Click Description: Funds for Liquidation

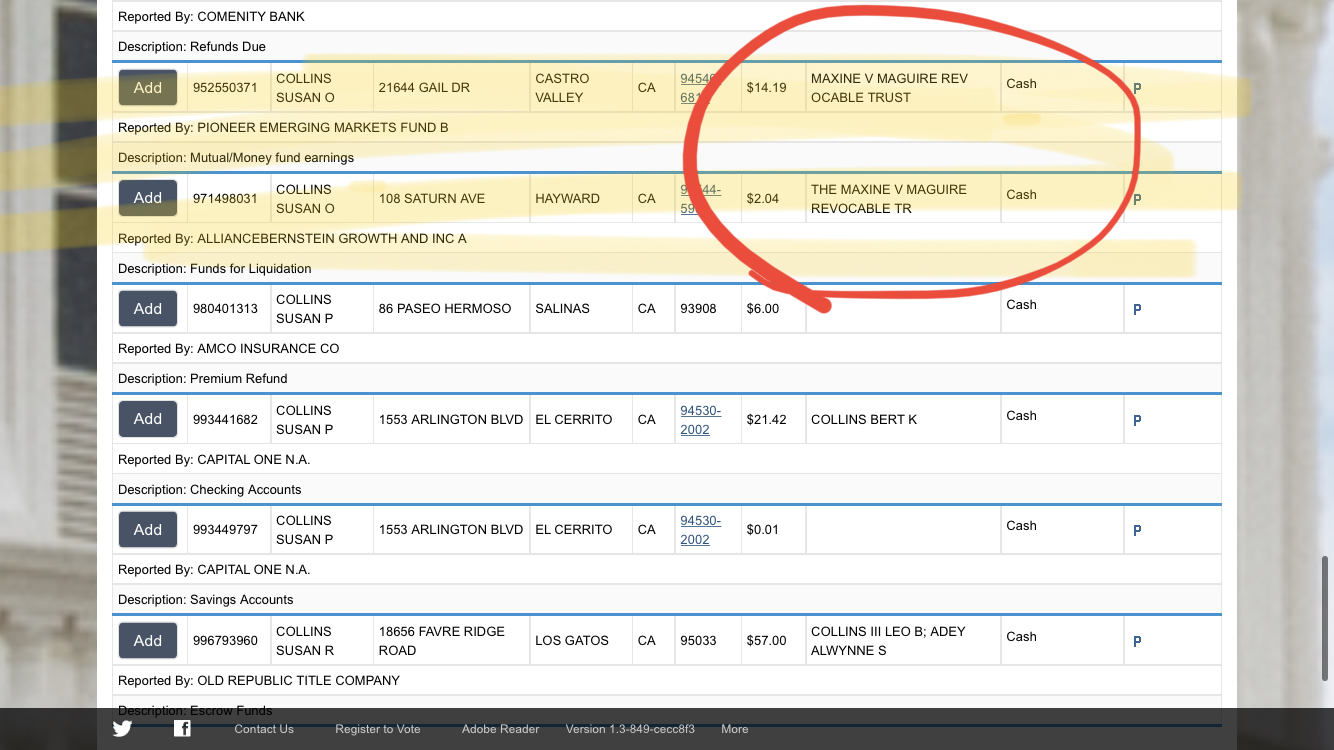click(x=667, y=269)
